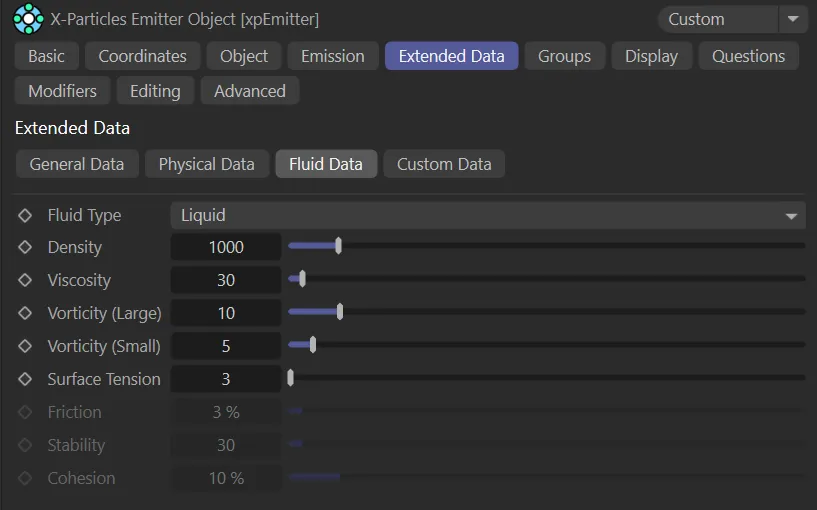817x510 pixels.
Task: Click the Vorticity (Small) keyframe diamond
Action: (x=25, y=347)
